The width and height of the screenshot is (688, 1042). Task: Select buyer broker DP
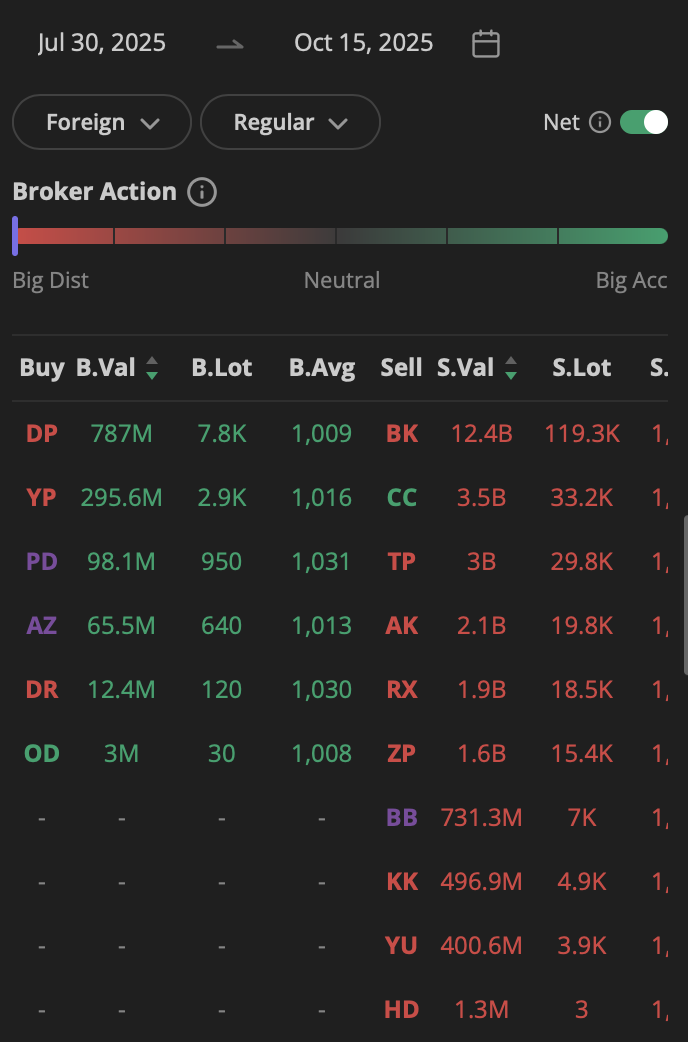point(42,433)
